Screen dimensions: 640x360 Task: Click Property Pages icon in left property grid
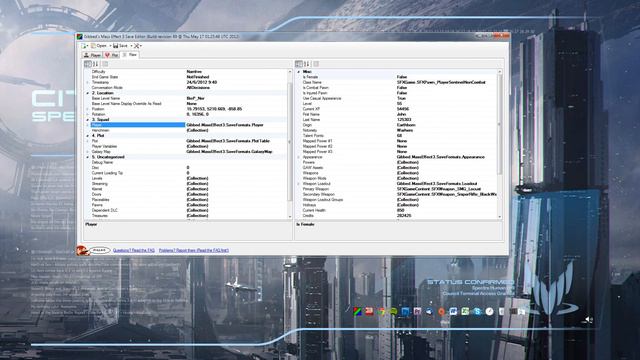(x=105, y=64)
